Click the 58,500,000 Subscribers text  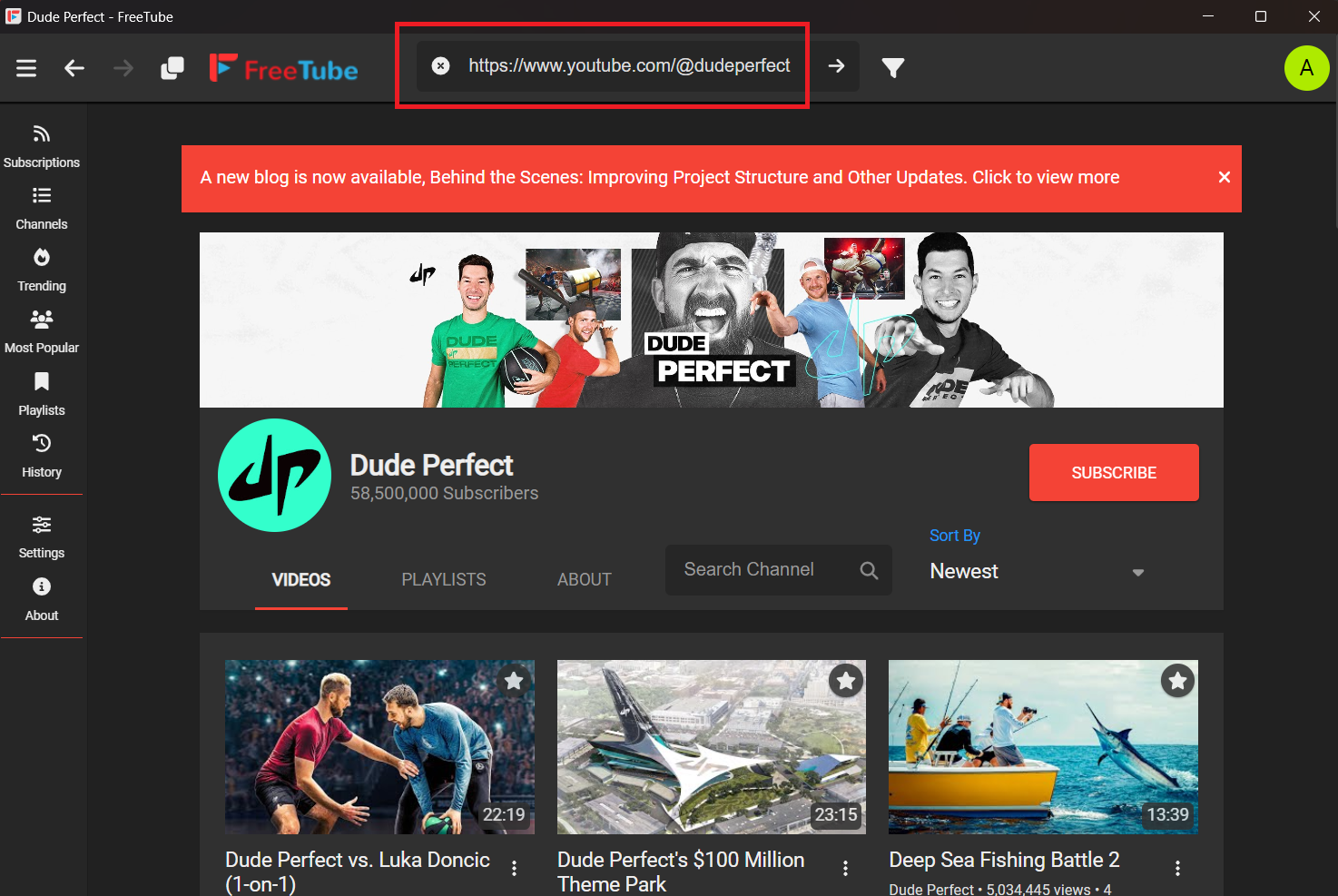(445, 493)
